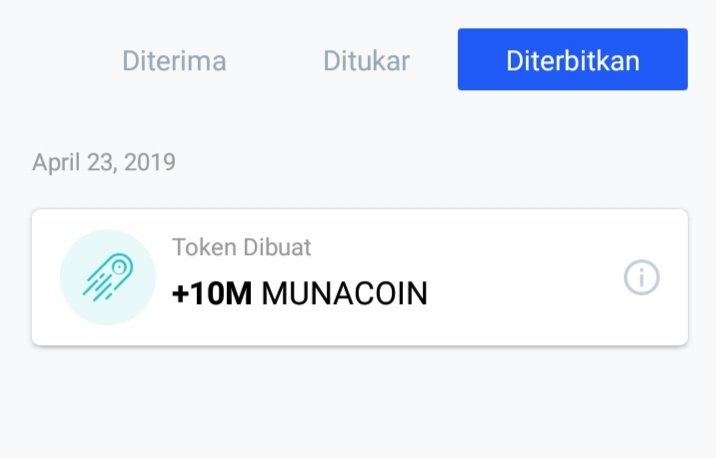Select the Diterbitkan tab

[572, 60]
